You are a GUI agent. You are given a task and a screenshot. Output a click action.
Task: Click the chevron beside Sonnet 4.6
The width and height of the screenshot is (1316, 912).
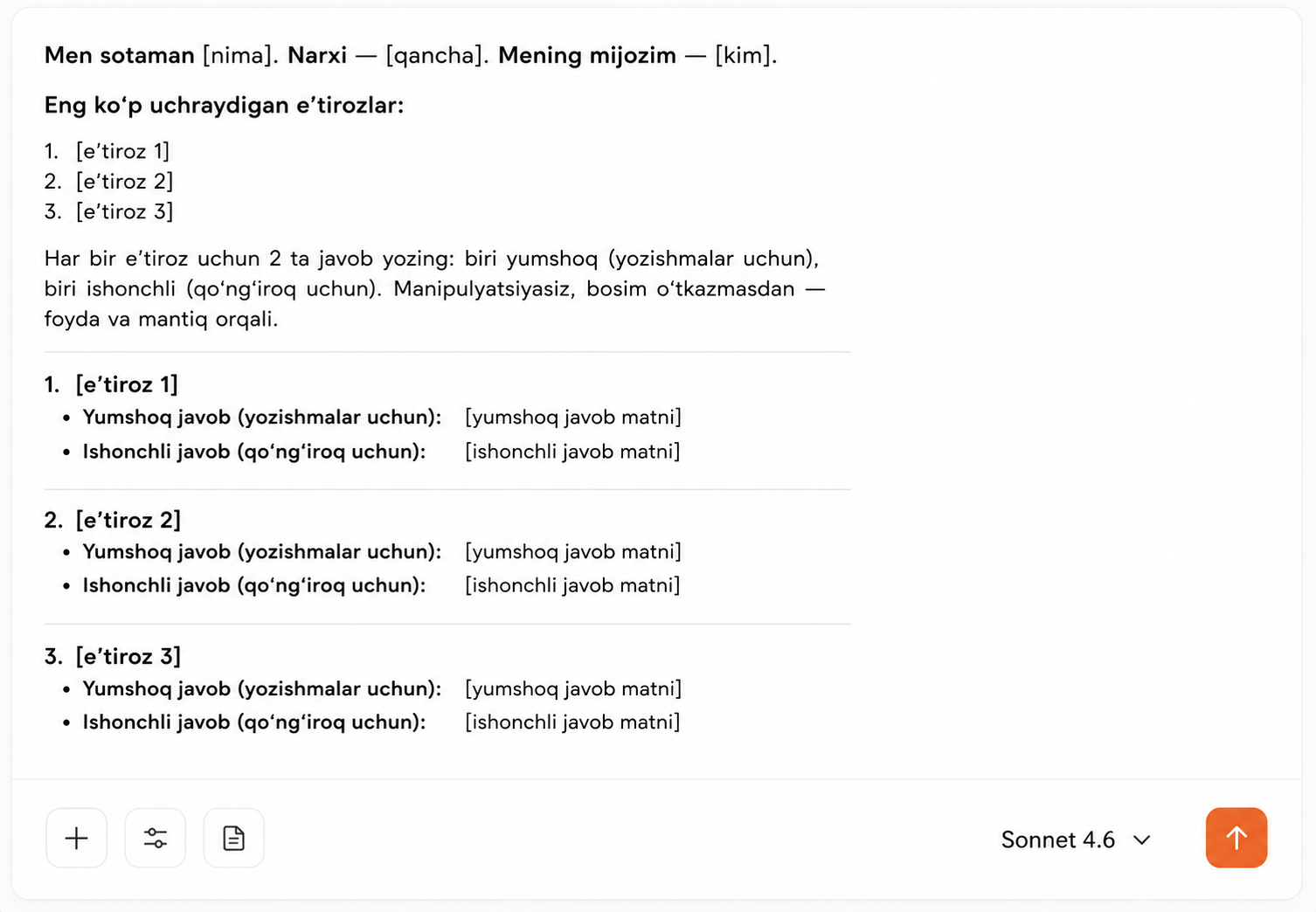click(1141, 839)
